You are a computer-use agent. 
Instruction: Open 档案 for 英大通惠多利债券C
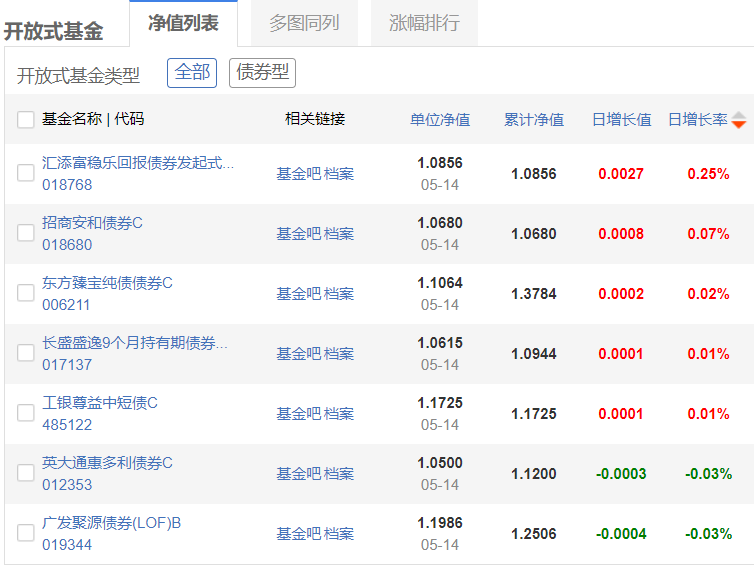pos(339,474)
